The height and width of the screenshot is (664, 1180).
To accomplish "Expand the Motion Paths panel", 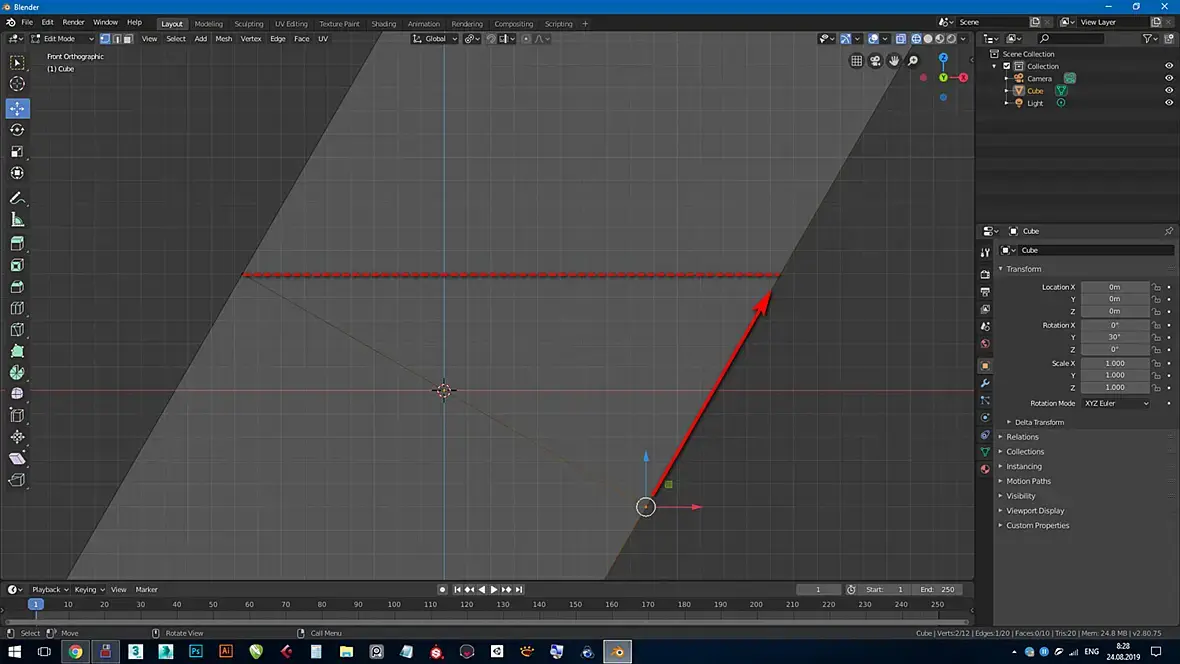I will coord(1028,481).
